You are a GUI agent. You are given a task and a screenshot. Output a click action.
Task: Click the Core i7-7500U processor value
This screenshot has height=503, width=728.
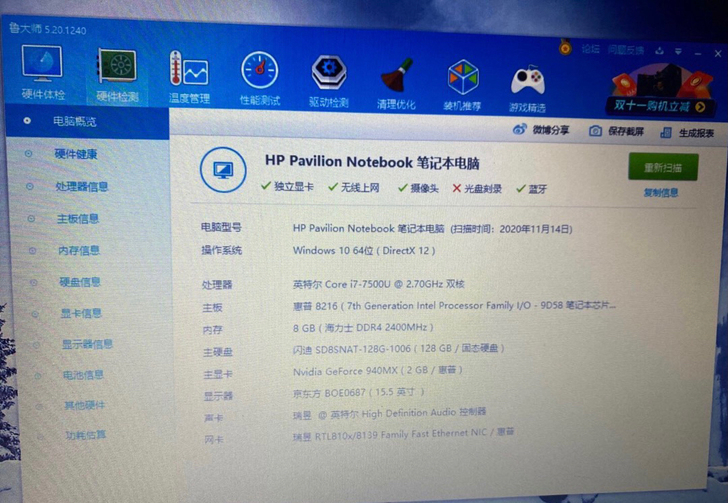378,284
